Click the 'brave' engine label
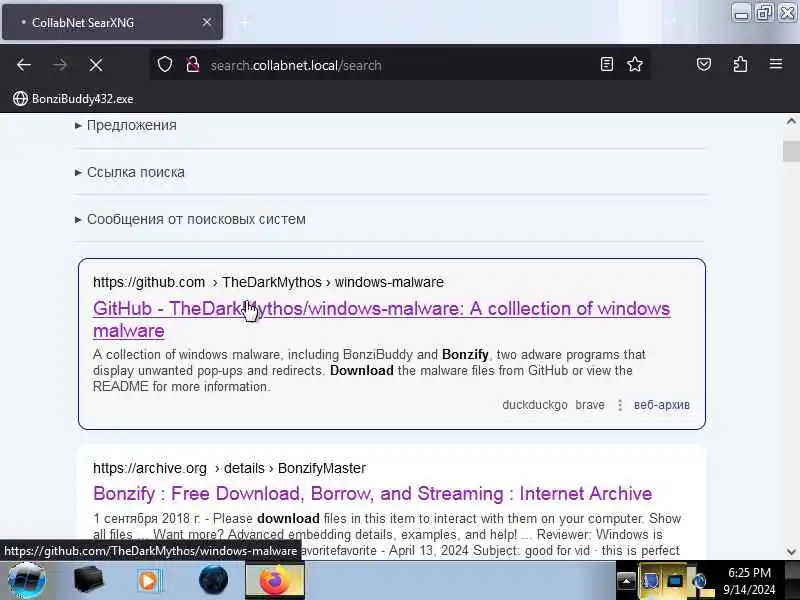This screenshot has width=800, height=600. pyautogui.click(x=590, y=405)
